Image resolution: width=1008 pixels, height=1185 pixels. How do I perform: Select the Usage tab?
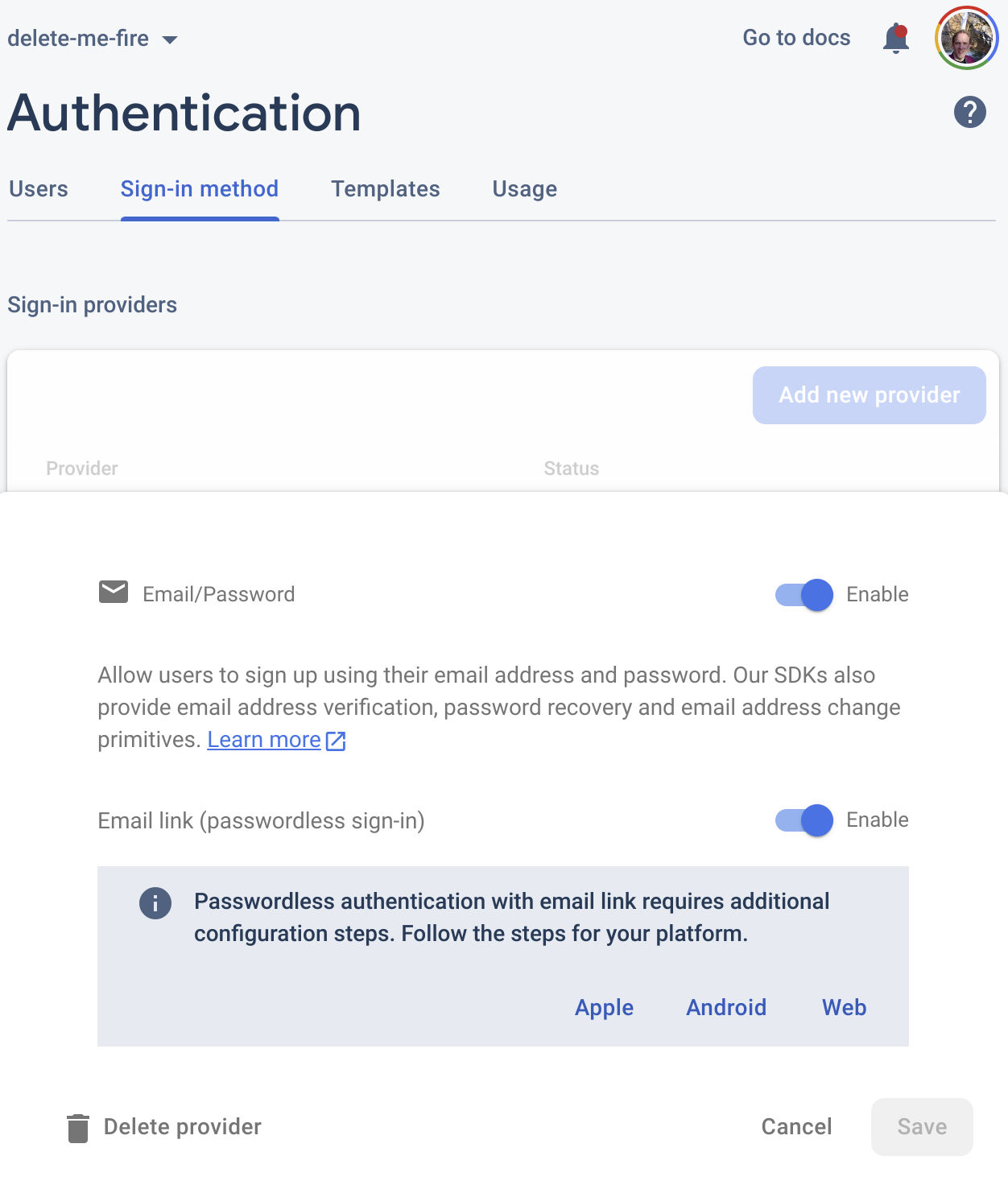pos(524,188)
